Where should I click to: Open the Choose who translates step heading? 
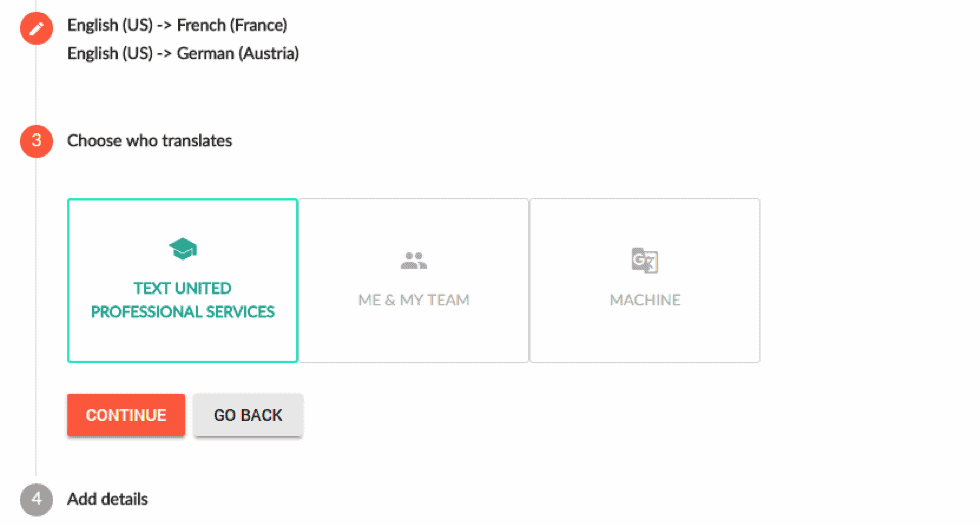coord(149,141)
